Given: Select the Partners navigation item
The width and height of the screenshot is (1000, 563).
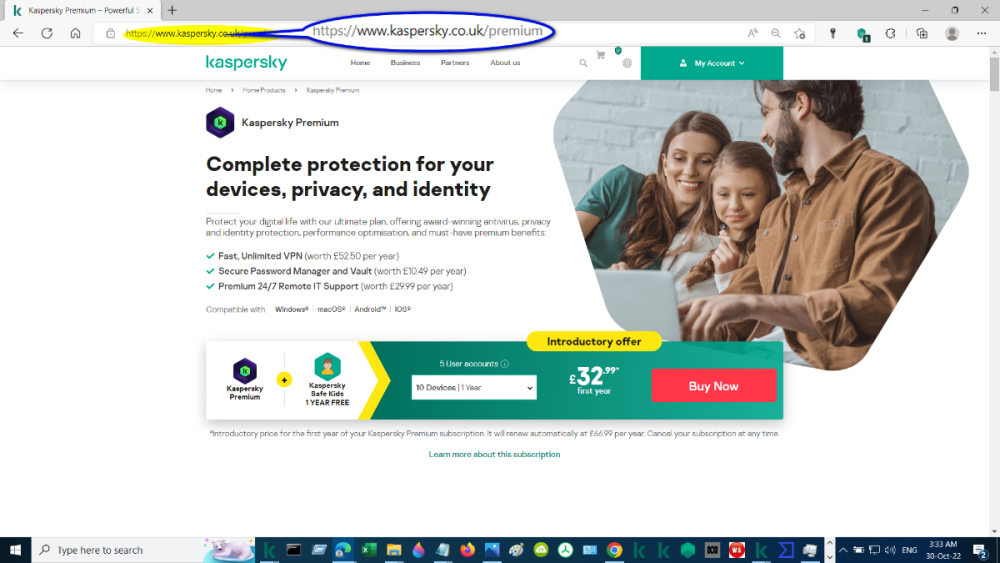Looking at the screenshot, I should pyautogui.click(x=455, y=62).
